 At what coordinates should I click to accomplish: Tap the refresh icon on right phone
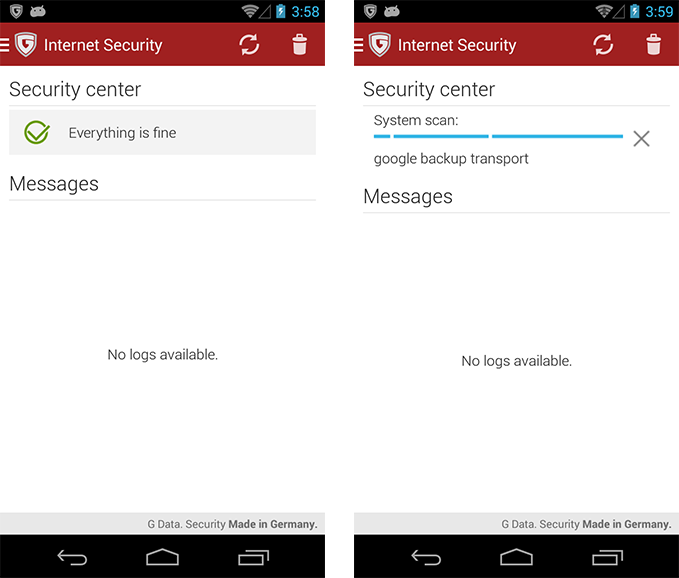click(603, 45)
